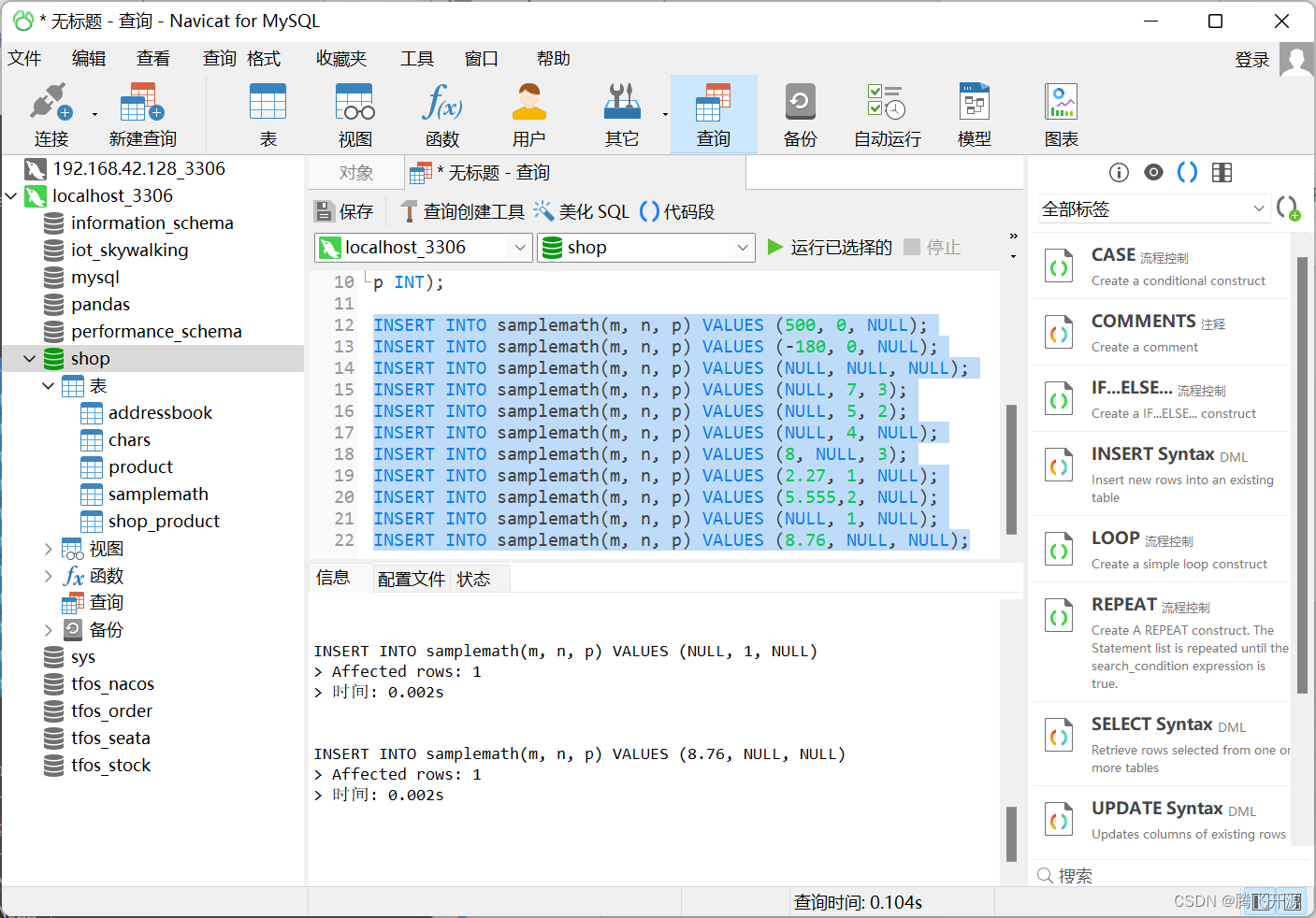Click 美化 SQL (Beautify SQL)

[582, 211]
